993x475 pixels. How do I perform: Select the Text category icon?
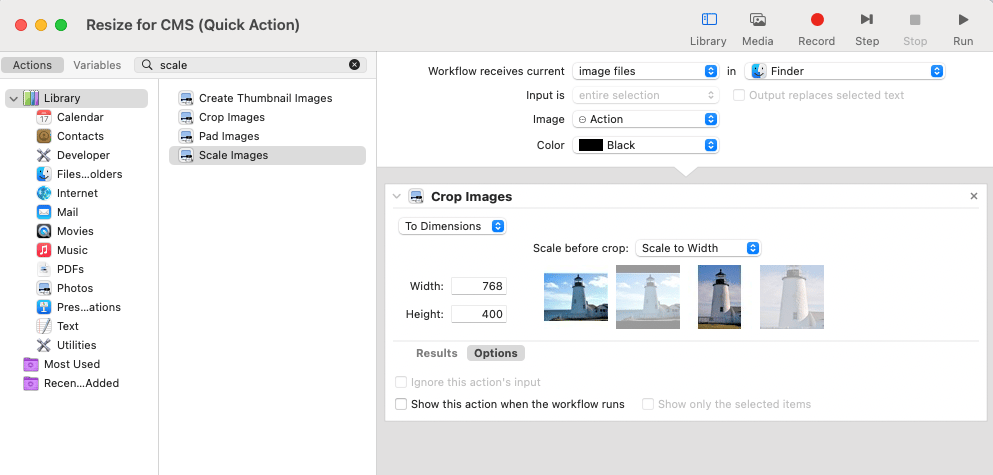coord(44,326)
